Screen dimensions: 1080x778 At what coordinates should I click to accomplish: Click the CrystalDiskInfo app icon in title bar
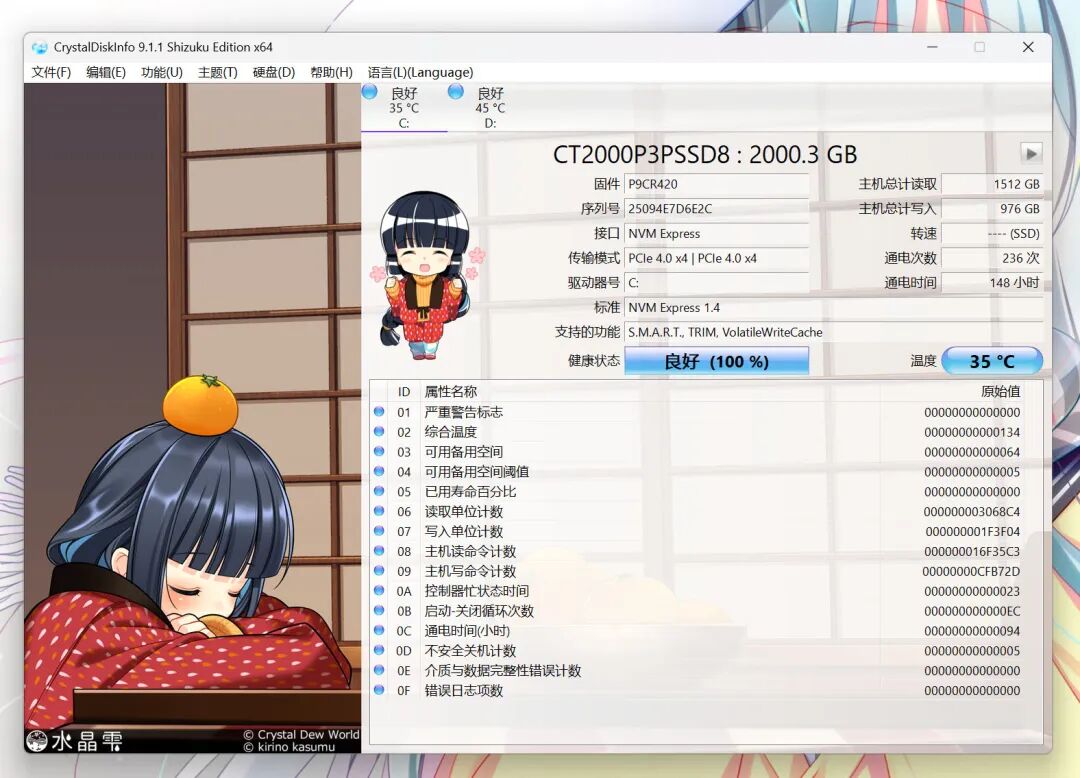[x=40, y=48]
